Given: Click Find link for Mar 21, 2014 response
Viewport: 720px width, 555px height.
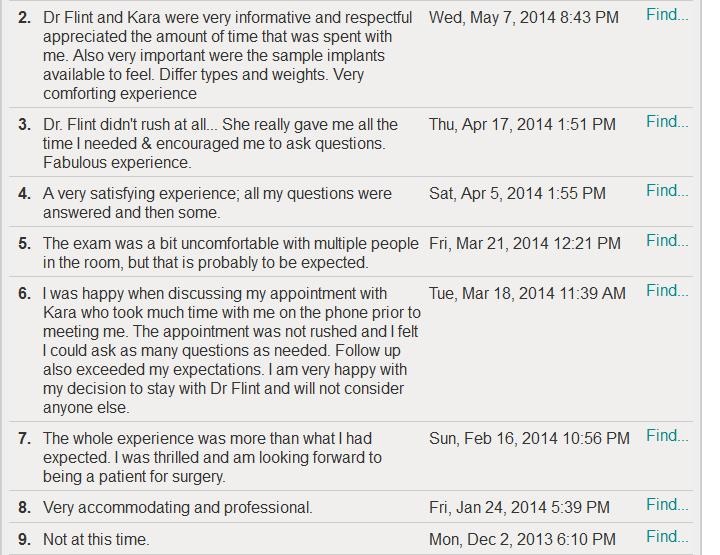Looking at the screenshot, I should point(667,241).
